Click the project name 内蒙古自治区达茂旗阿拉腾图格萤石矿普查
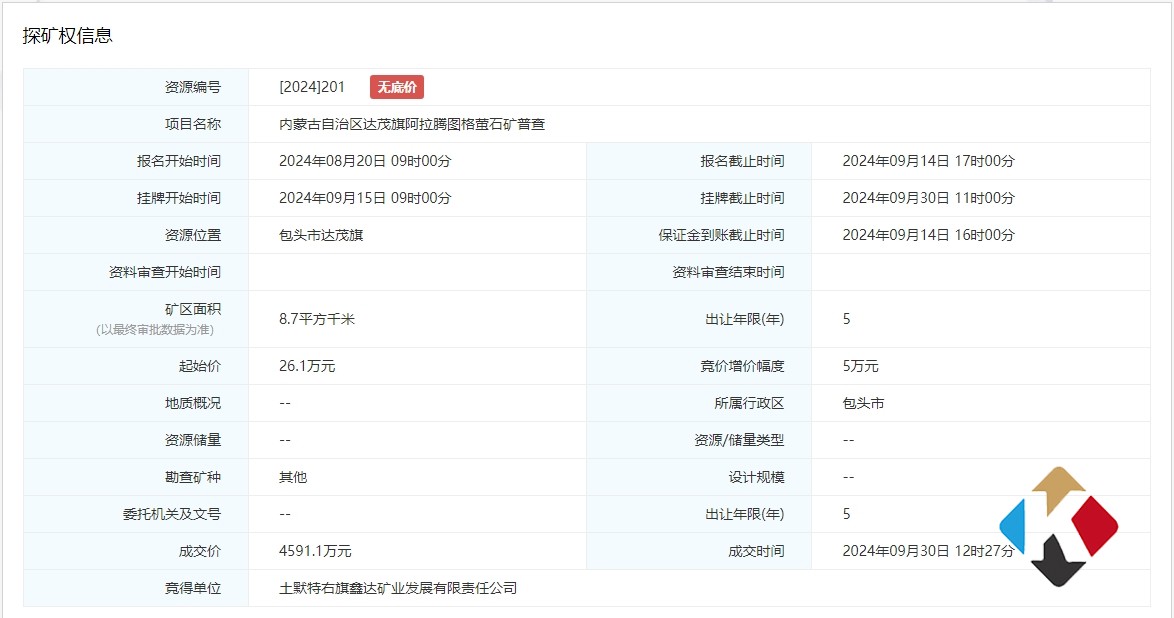The height and width of the screenshot is (618, 1174). point(412,124)
